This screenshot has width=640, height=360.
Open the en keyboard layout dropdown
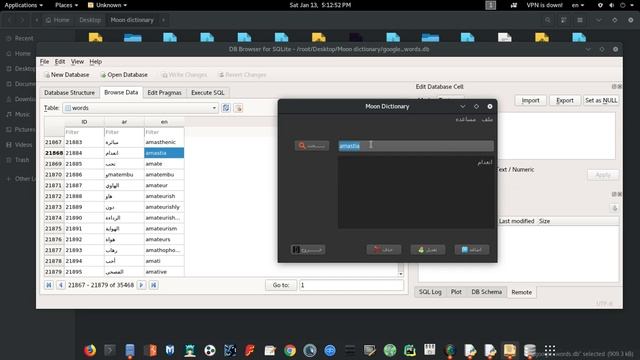[578, 5]
